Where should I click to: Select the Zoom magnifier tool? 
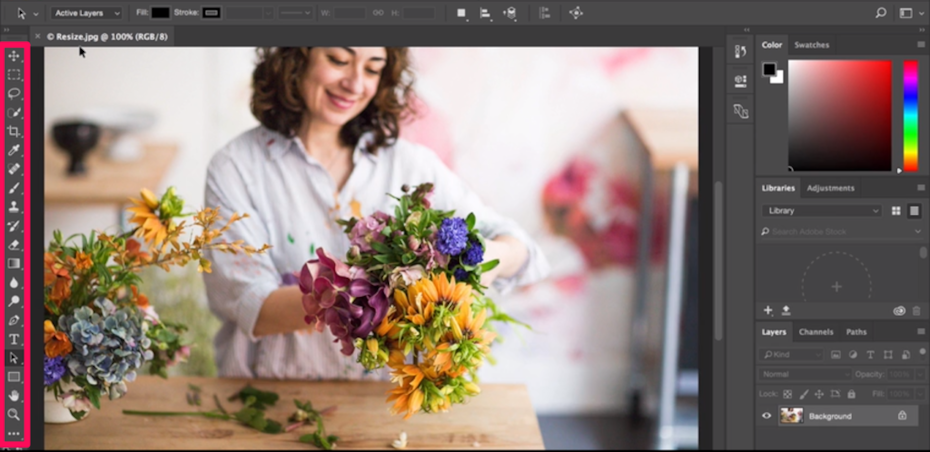click(x=14, y=414)
